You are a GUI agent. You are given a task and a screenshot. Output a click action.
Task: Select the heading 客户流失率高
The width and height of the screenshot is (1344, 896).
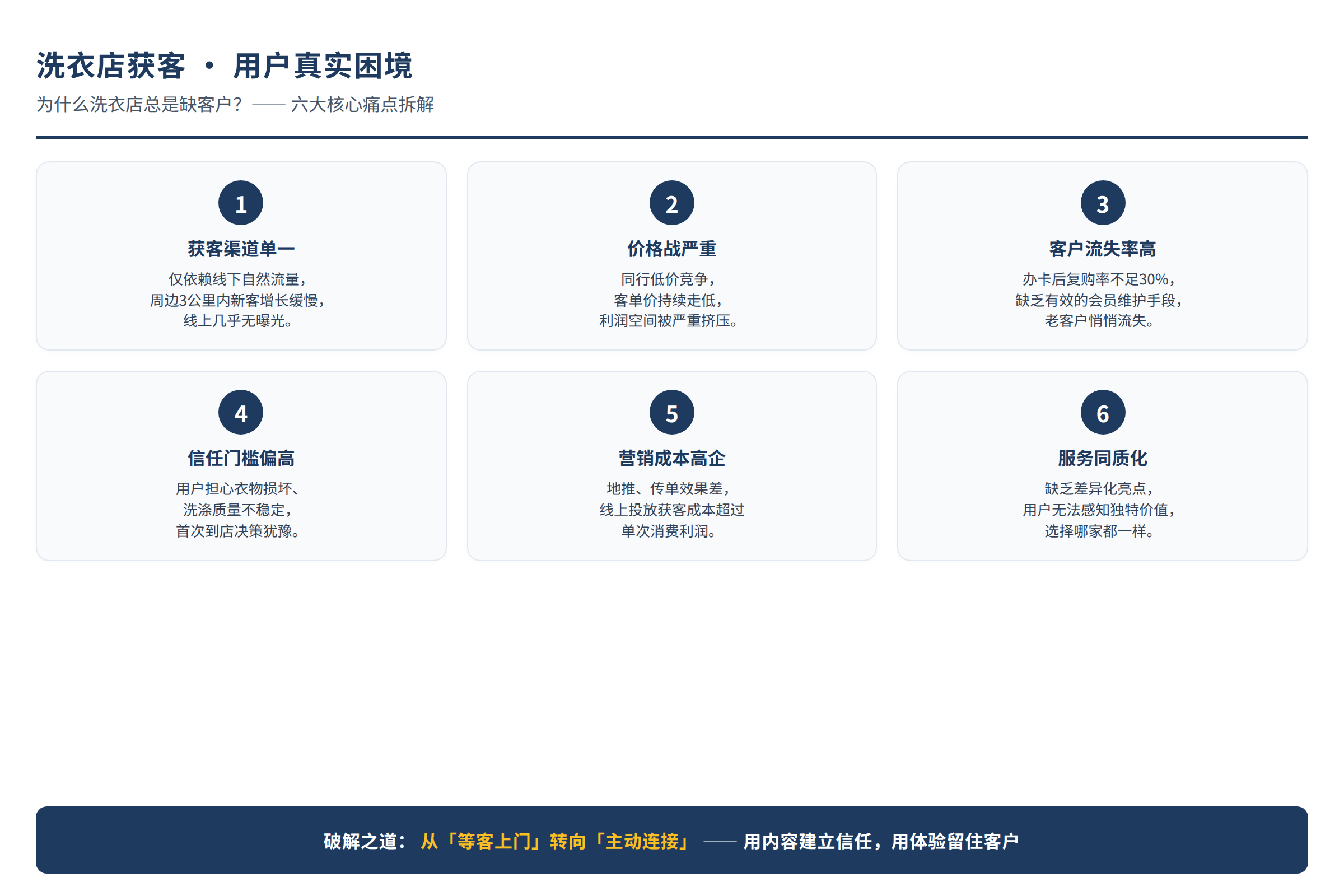point(1102,249)
